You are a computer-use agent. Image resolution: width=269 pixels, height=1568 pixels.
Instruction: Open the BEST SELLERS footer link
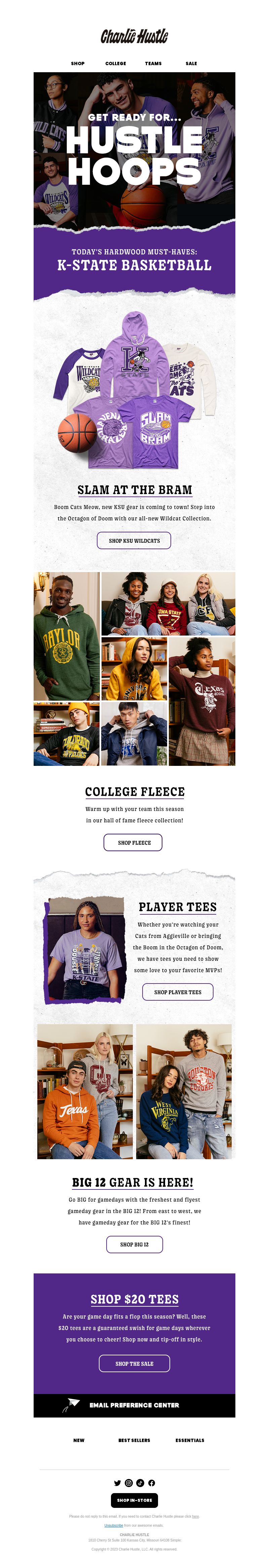(x=134, y=1440)
